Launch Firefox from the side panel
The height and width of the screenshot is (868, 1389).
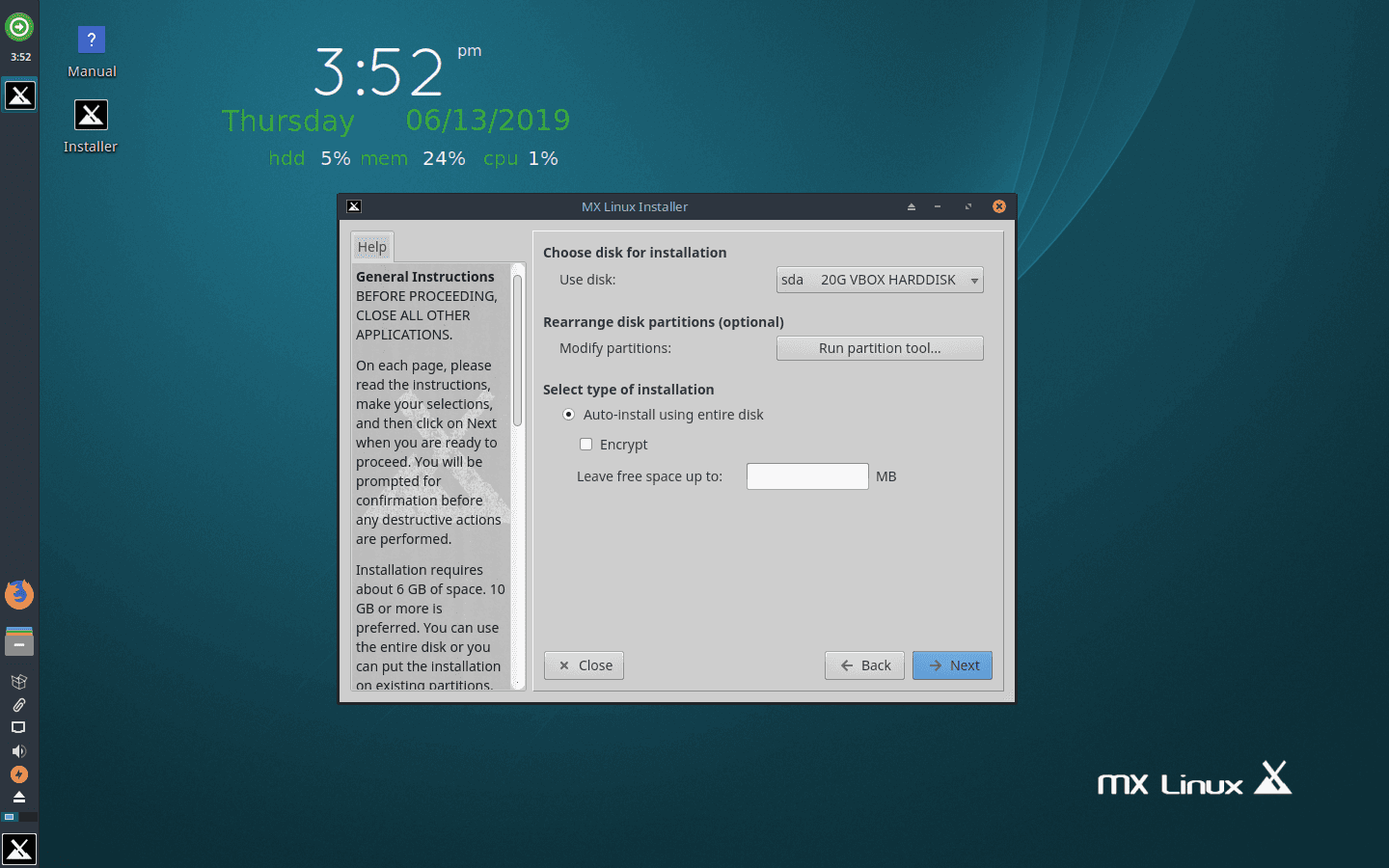pos(19,594)
